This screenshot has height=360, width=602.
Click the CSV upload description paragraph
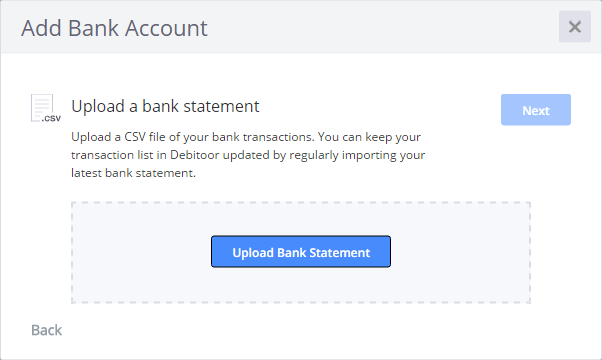248,155
